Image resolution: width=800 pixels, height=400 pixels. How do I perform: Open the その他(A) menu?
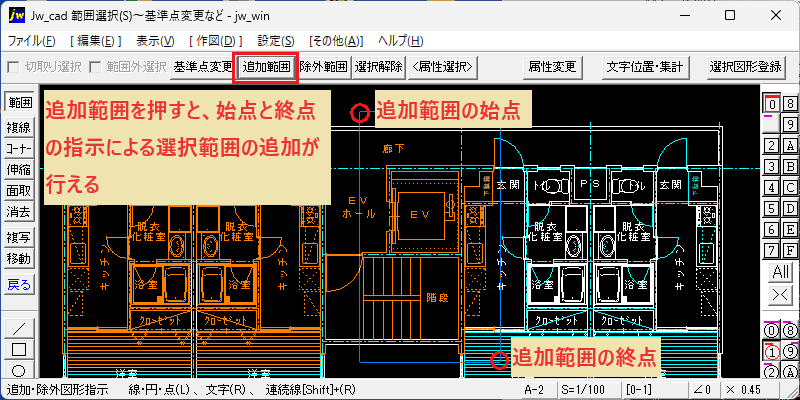336,41
